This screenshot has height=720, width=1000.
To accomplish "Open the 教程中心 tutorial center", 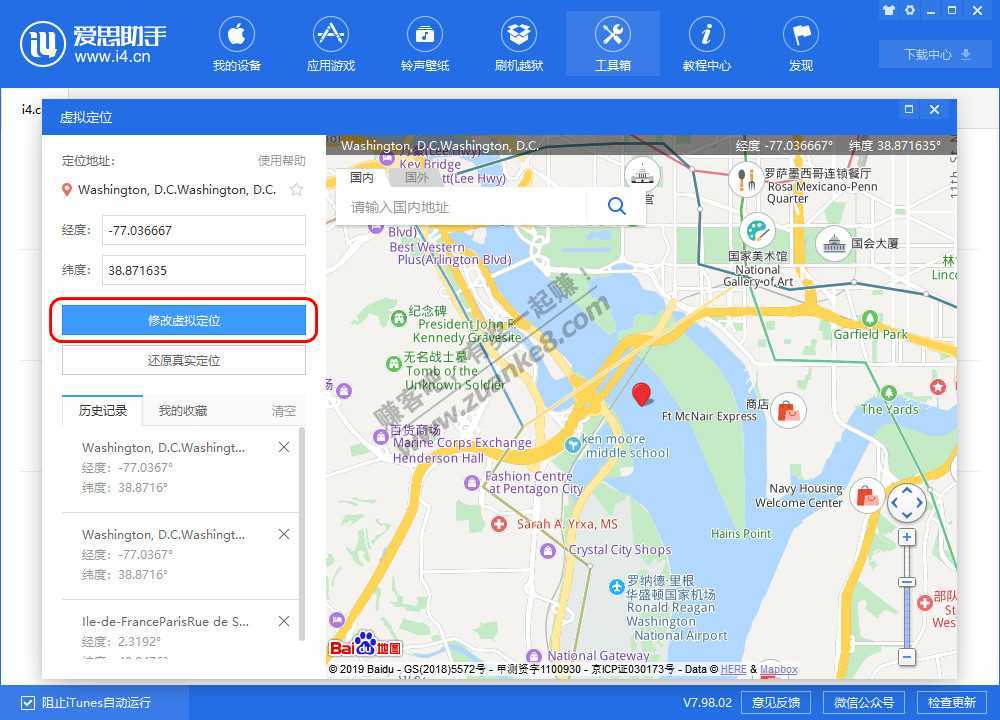I will (707, 45).
